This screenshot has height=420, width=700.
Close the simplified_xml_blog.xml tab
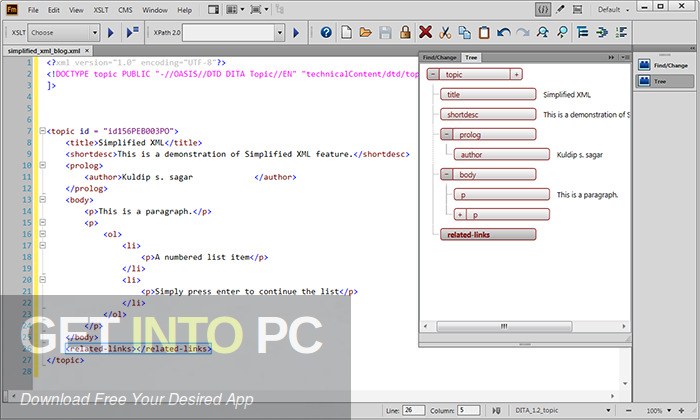(87, 51)
